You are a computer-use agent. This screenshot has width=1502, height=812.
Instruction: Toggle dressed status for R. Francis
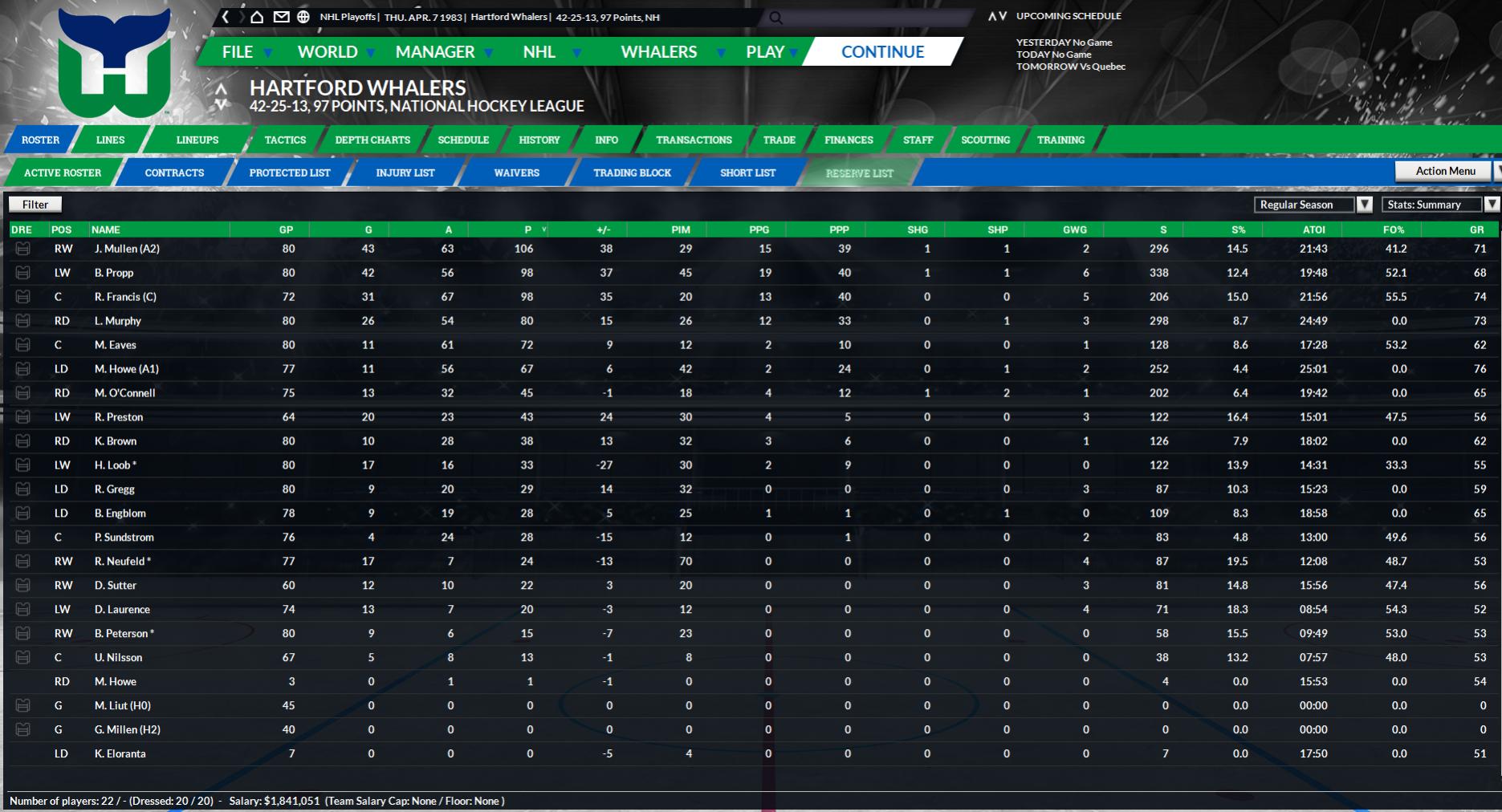coord(22,297)
